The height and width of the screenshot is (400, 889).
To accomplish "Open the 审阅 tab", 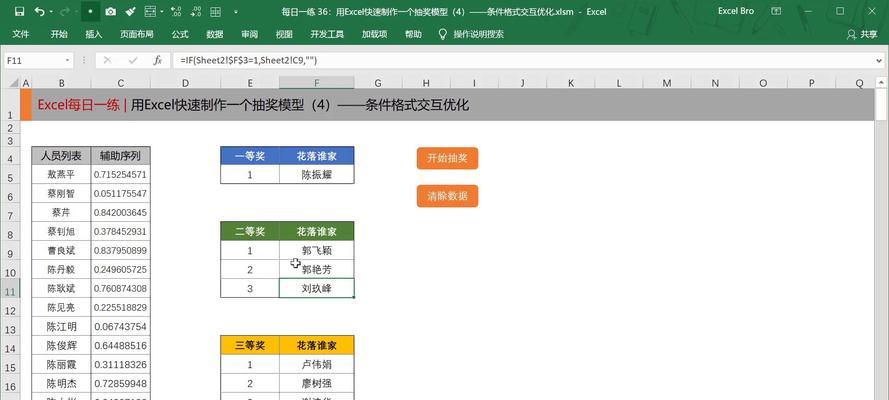I will pyautogui.click(x=249, y=34).
